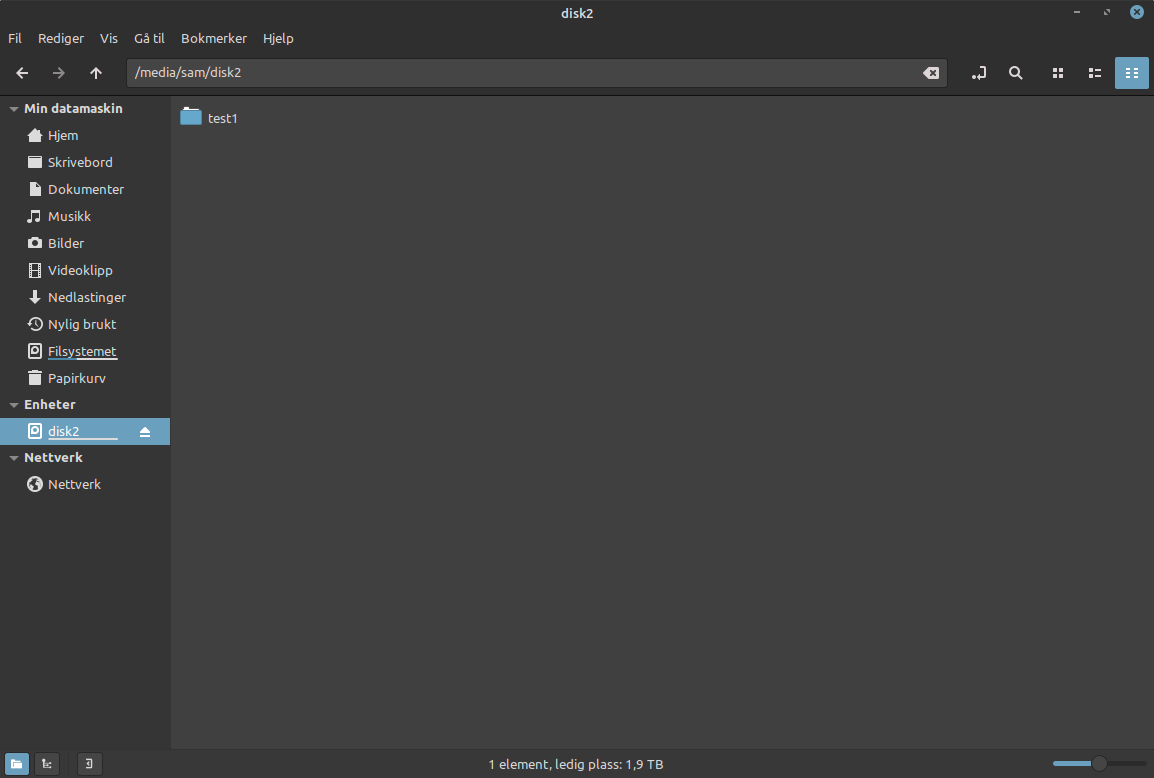Collapse the Min datamaskin section
1154x778 pixels.
tap(13, 109)
